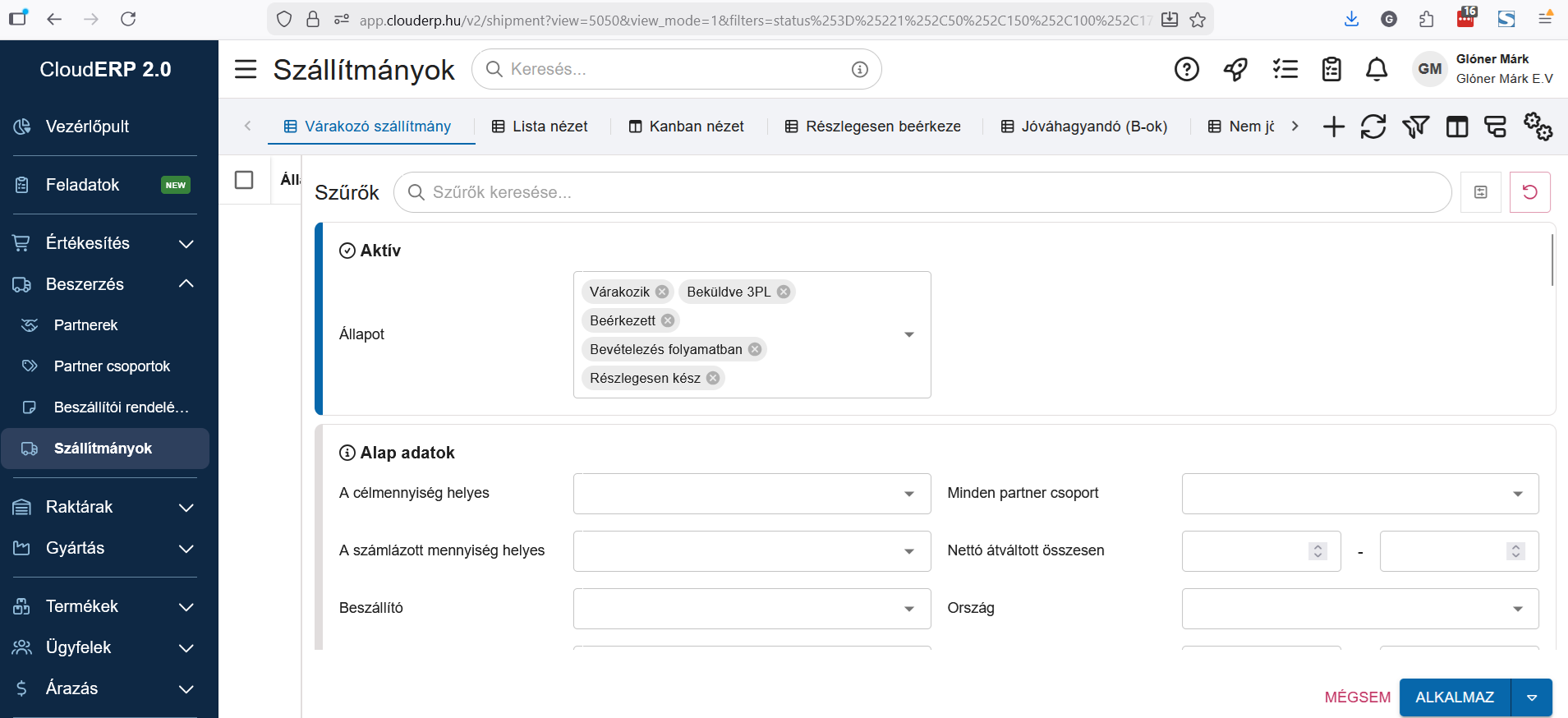
Task: Click the MÉGSEM button
Action: (x=1357, y=697)
